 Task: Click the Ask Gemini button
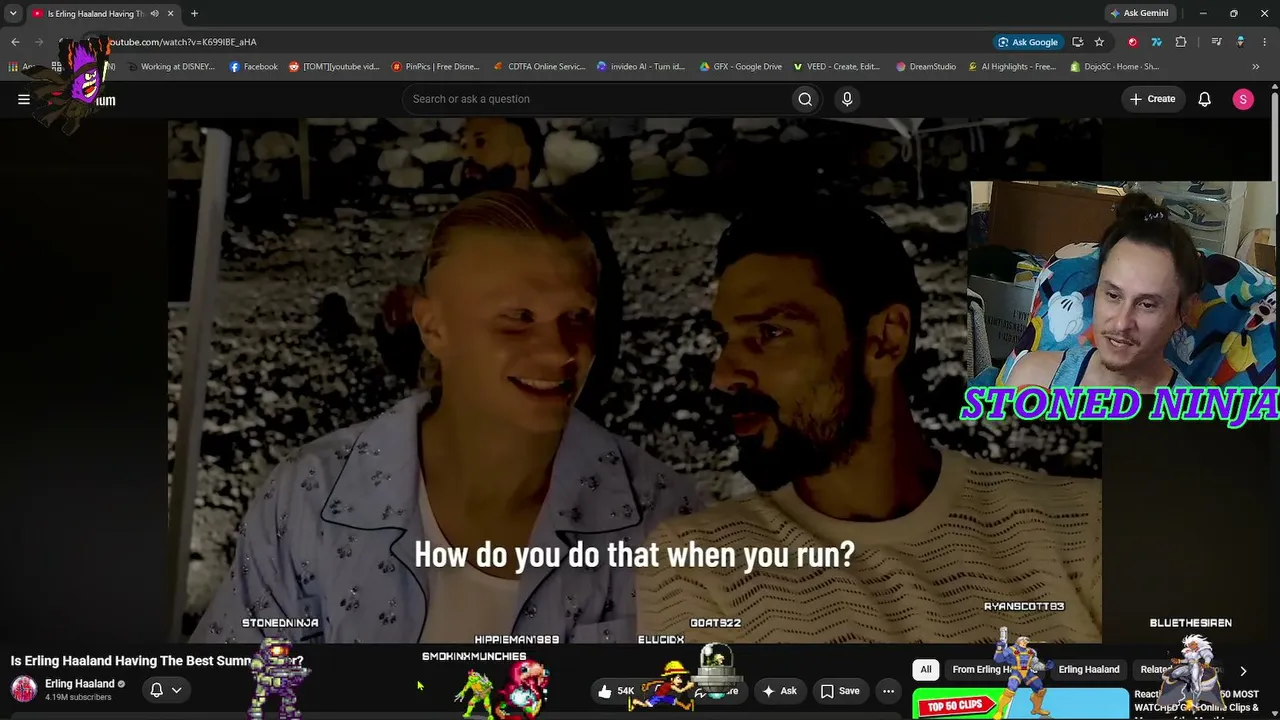[x=1138, y=14]
